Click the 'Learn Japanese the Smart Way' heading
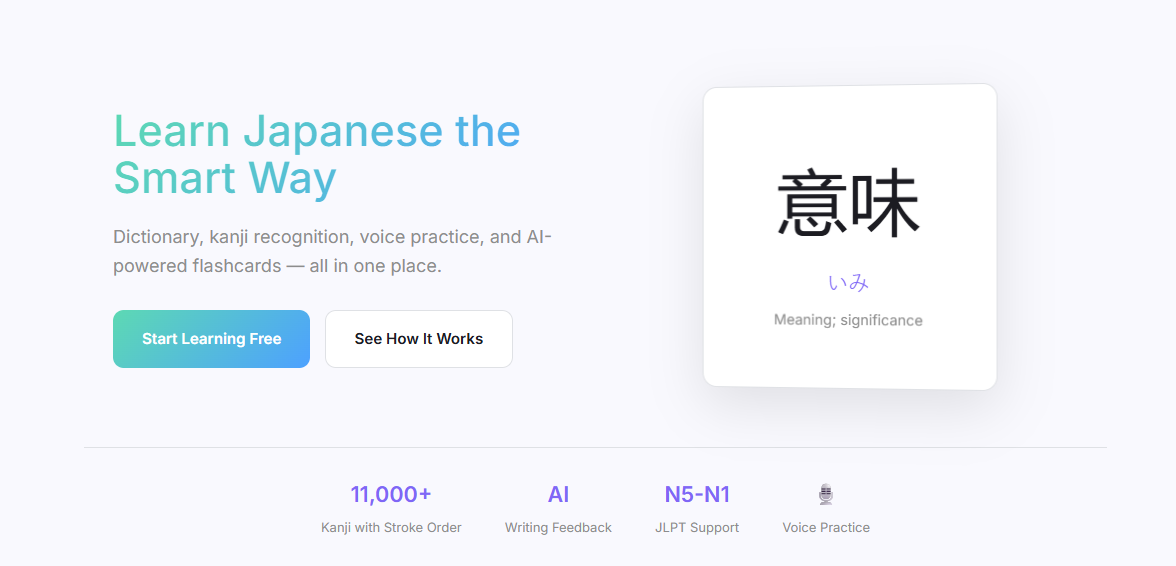The image size is (1176, 566). tap(316, 154)
